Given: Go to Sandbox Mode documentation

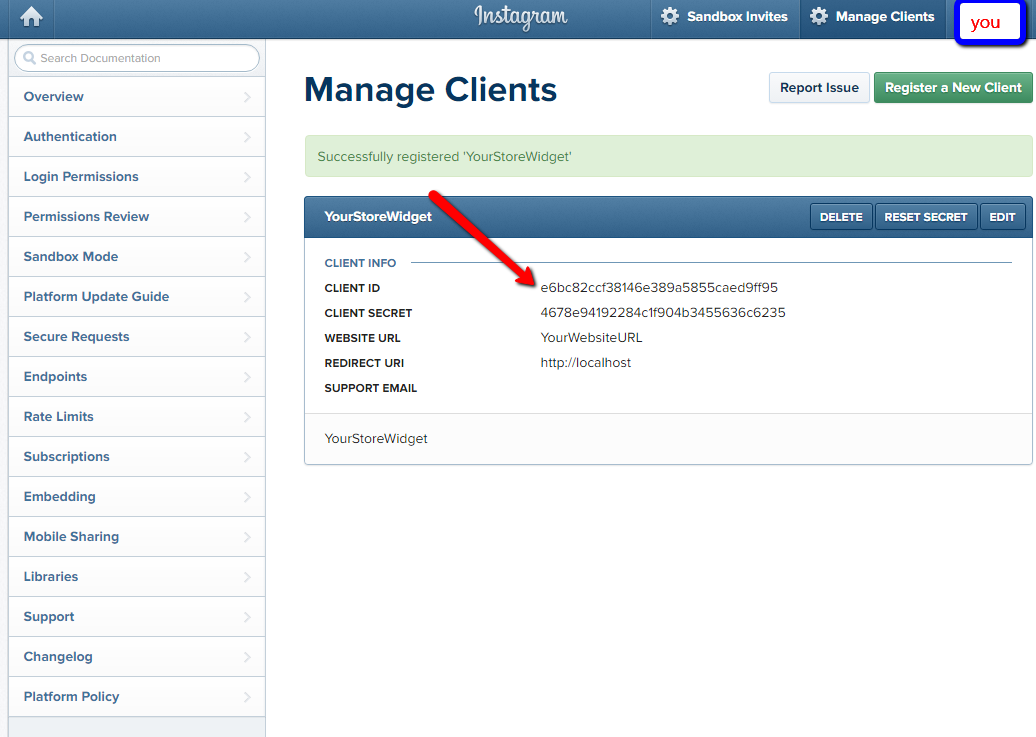Looking at the screenshot, I should pyautogui.click(x=71, y=257).
